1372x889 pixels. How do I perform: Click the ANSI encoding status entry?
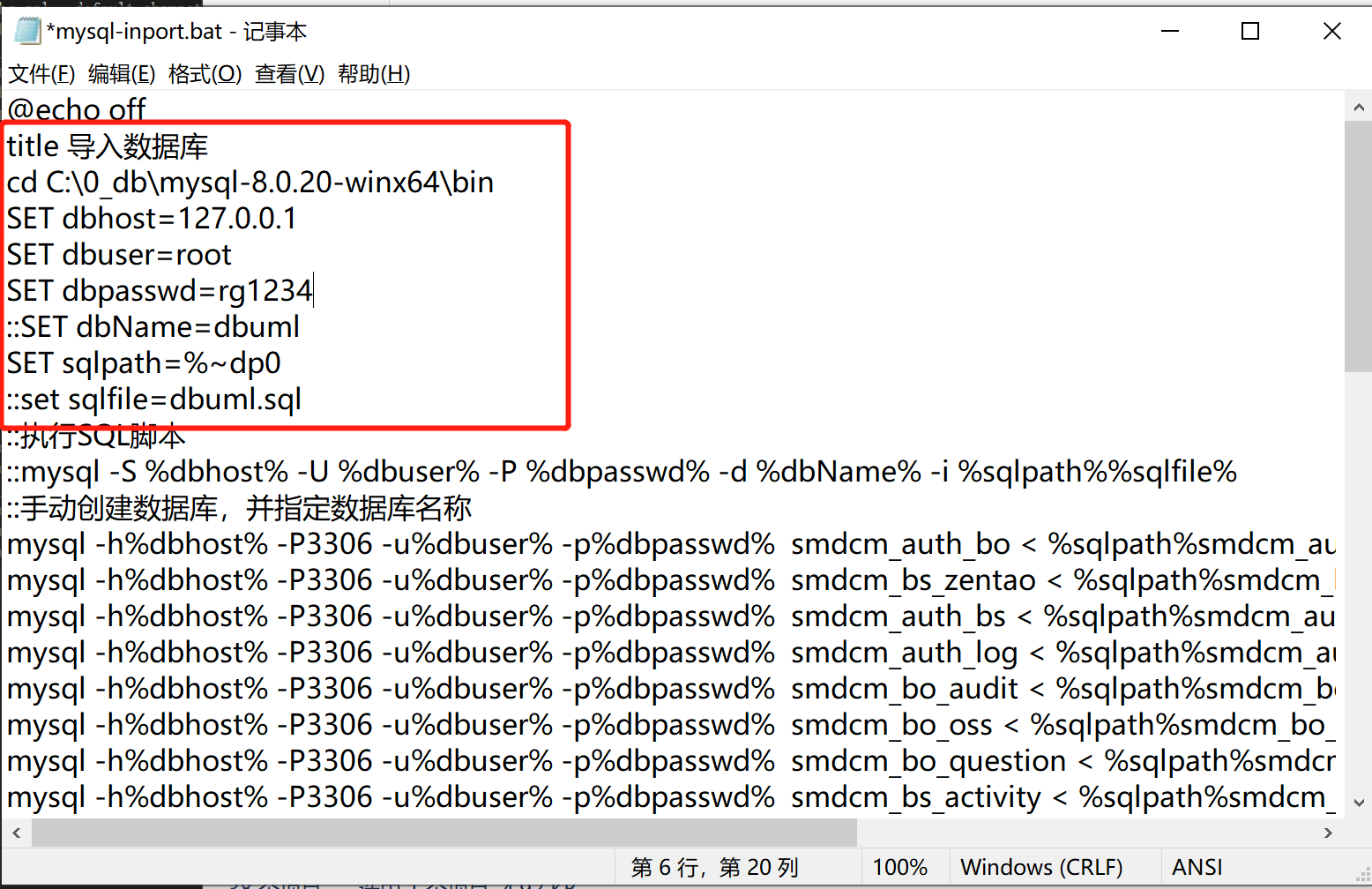tap(1197, 868)
